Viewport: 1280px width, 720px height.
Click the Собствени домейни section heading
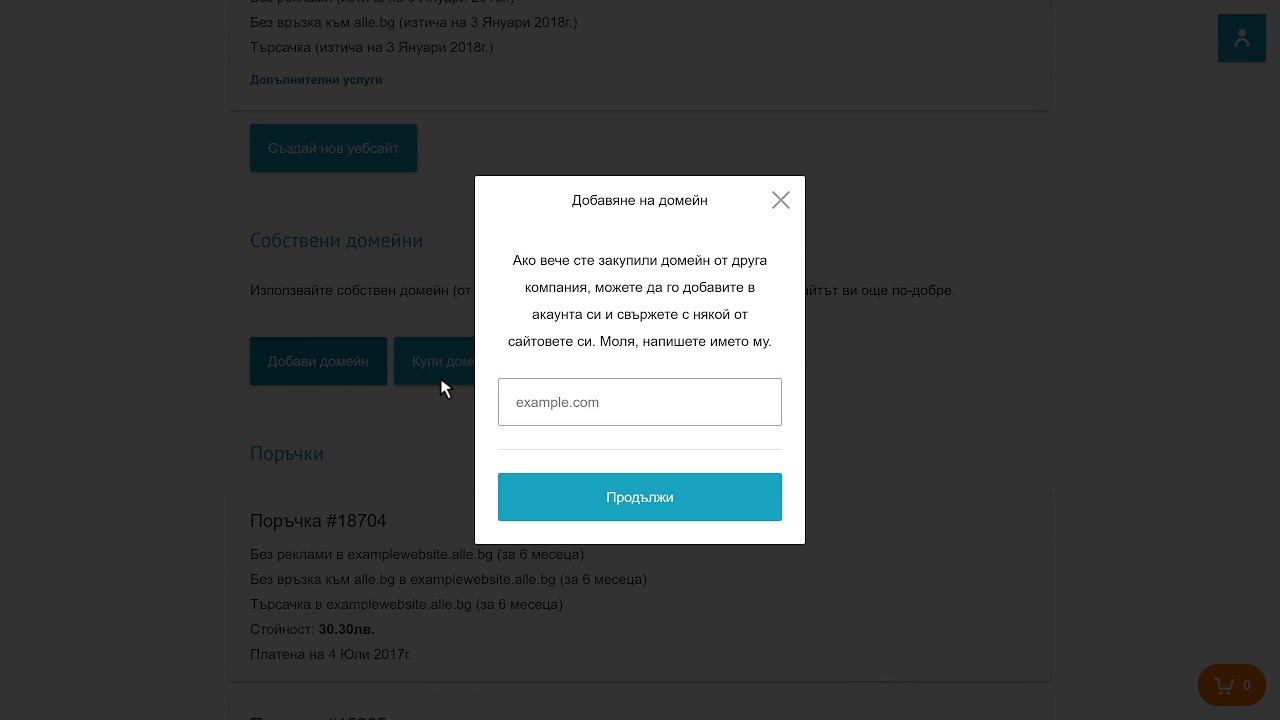click(336, 240)
